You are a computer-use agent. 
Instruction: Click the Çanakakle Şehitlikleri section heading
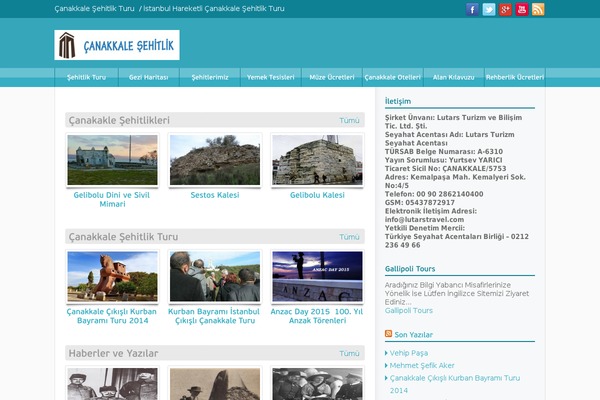(119, 120)
